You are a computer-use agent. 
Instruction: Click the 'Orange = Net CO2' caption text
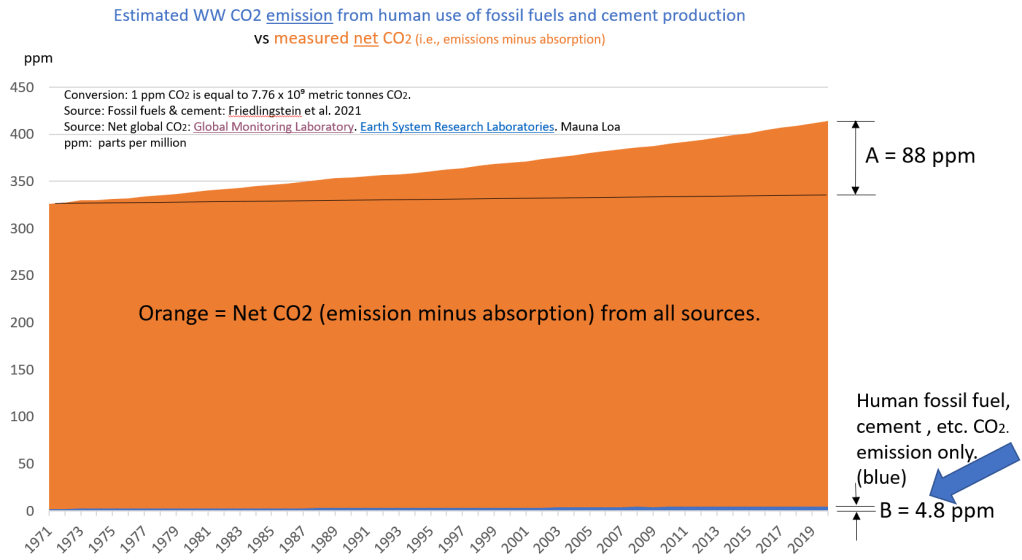point(448,314)
